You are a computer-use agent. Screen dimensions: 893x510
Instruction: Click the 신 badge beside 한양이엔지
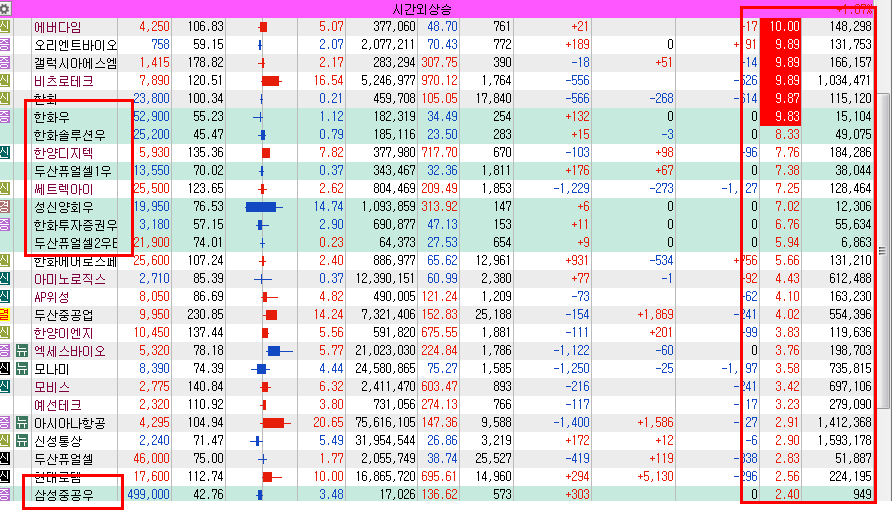[5, 333]
